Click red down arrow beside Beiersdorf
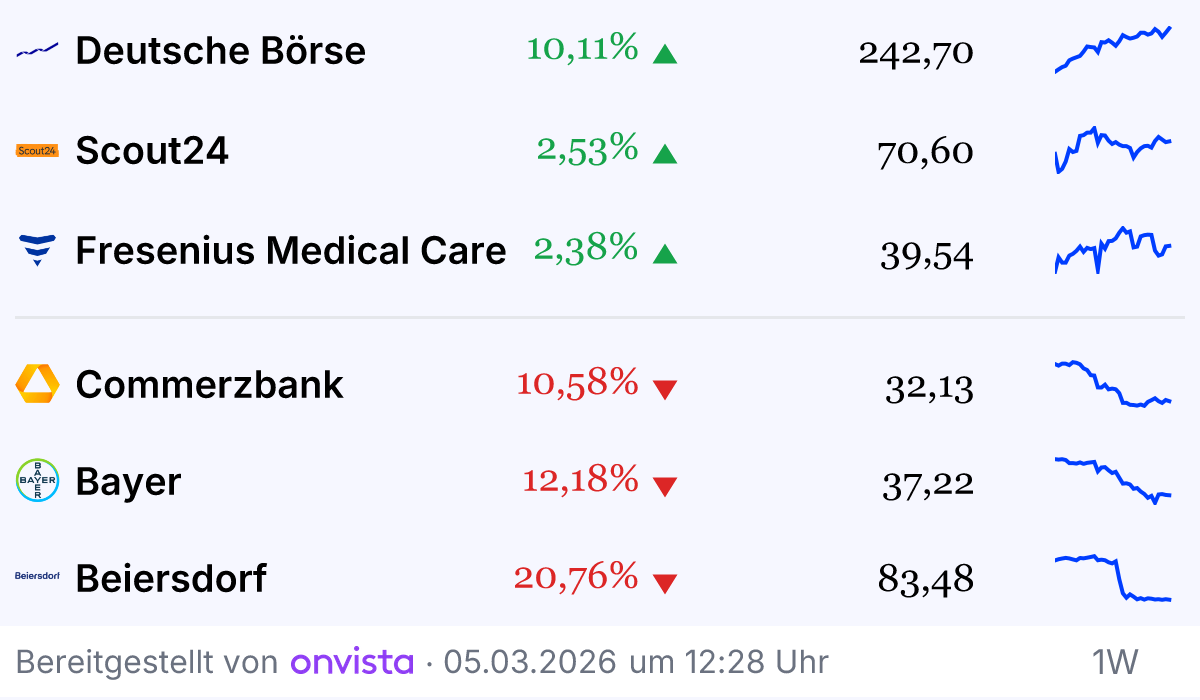Viewport: 1200px width, 700px height. click(665, 583)
